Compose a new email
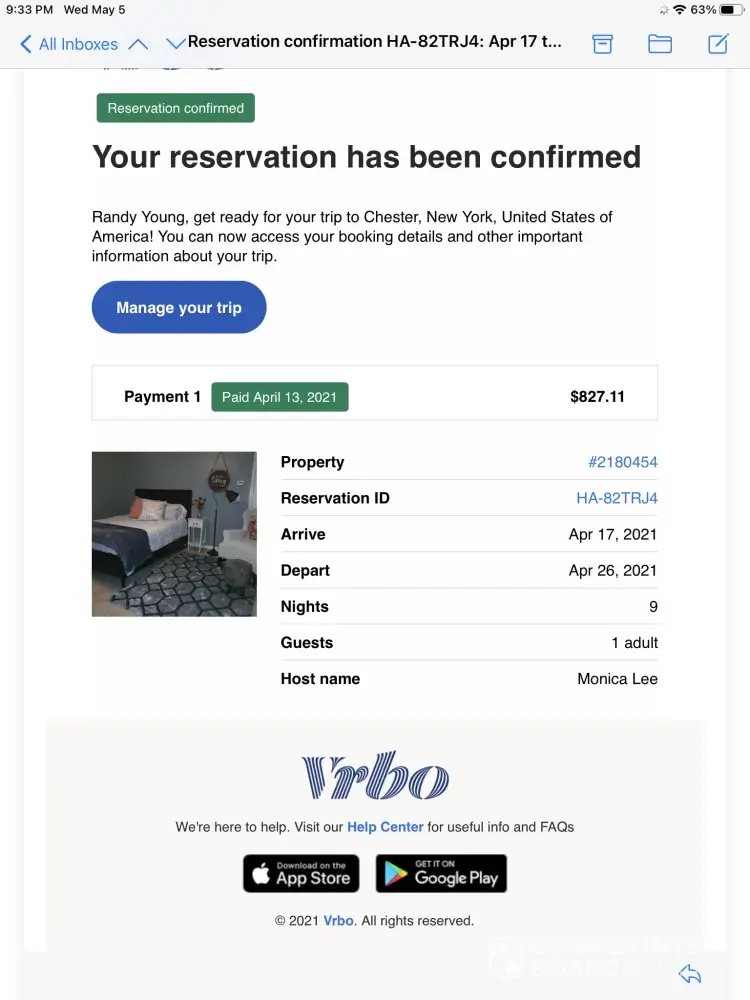 (x=718, y=43)
